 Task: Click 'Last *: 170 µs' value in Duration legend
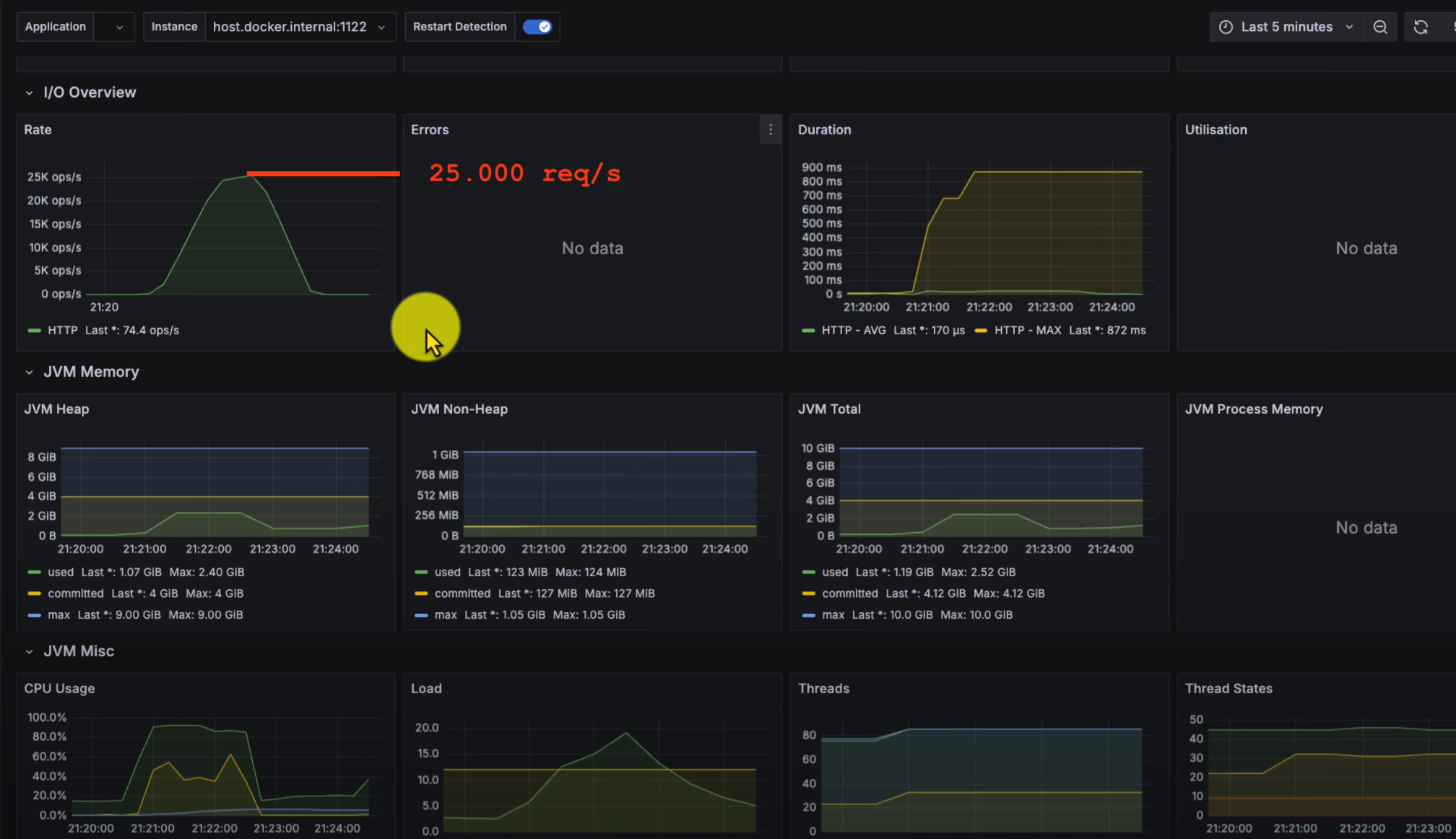[929, 331]
